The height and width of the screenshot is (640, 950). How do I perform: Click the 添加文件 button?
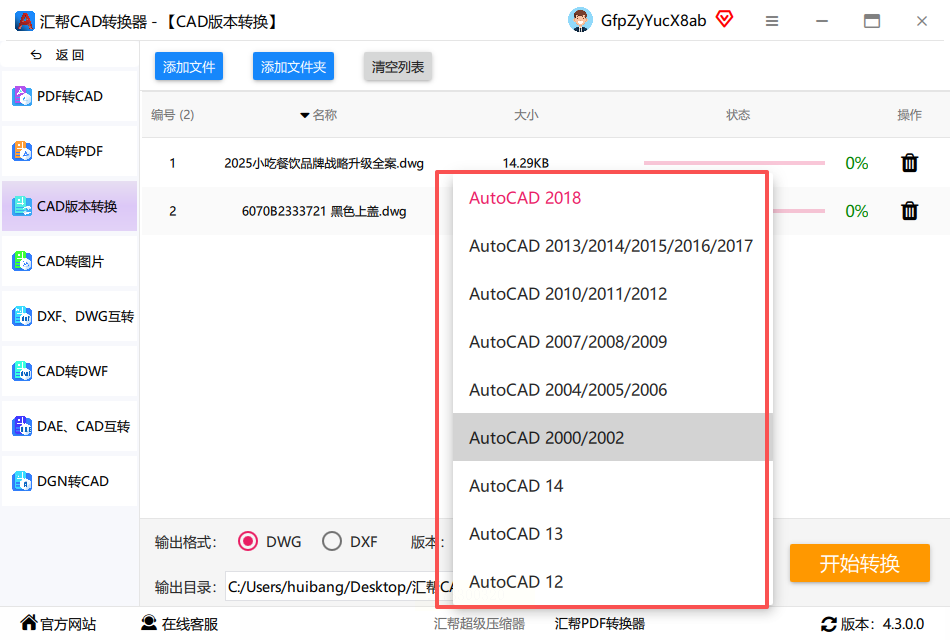[x=188, y=66]
